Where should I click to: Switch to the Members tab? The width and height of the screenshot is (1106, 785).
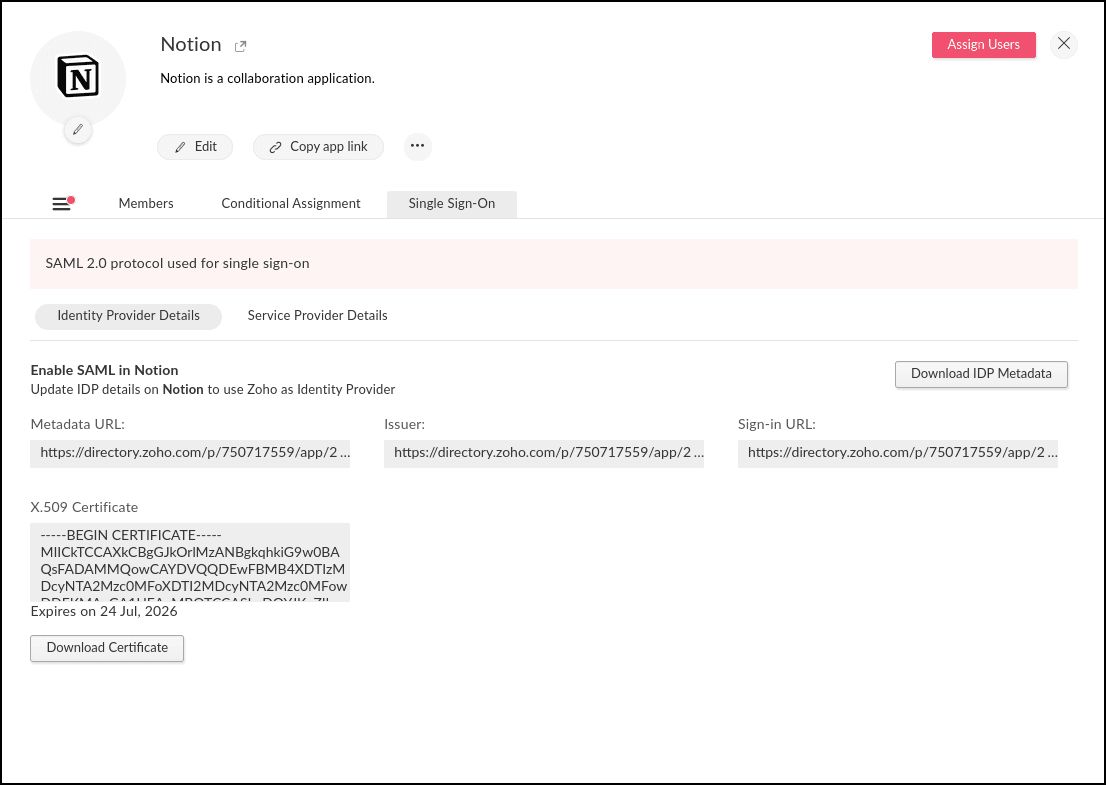pos(146,204)
